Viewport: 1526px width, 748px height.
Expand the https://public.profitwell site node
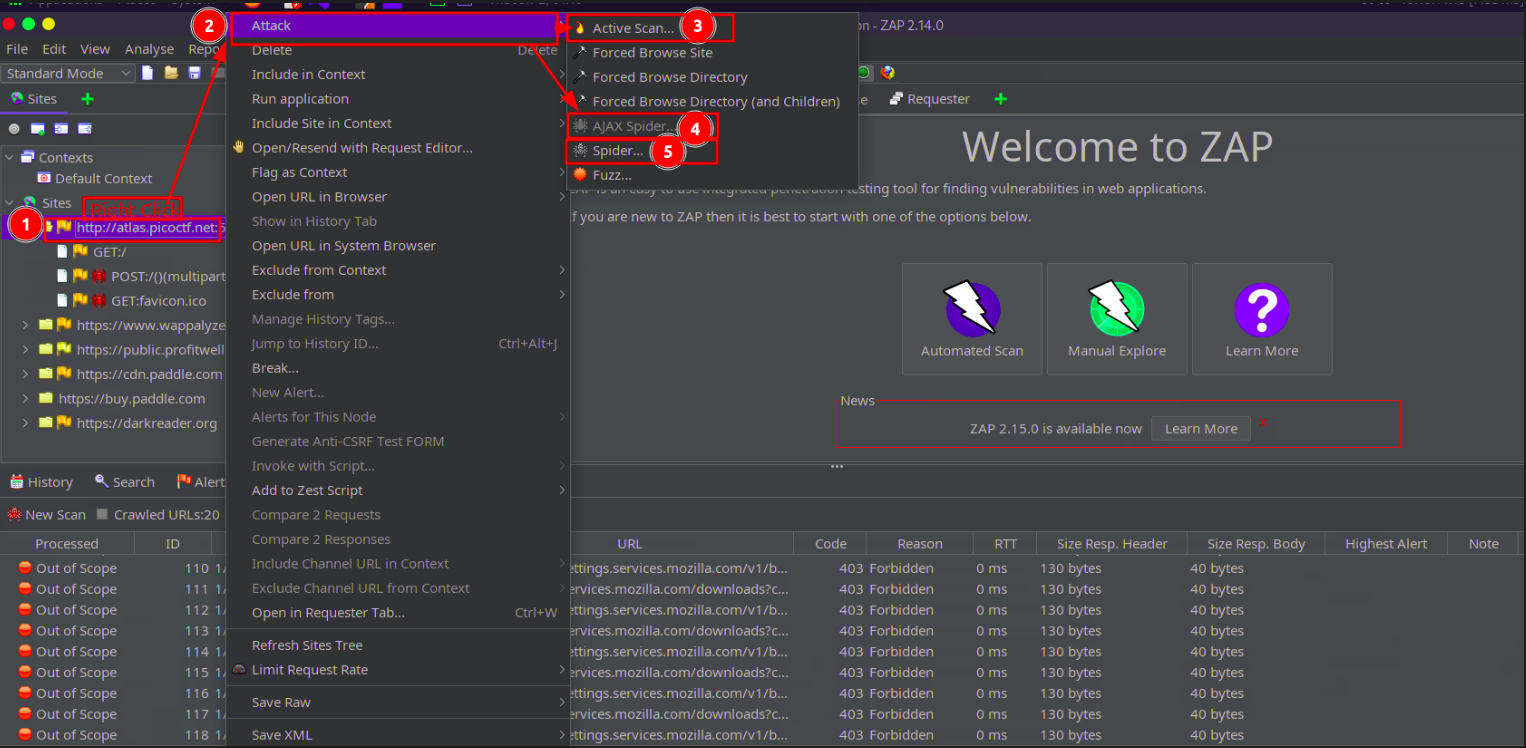point(25,349)
